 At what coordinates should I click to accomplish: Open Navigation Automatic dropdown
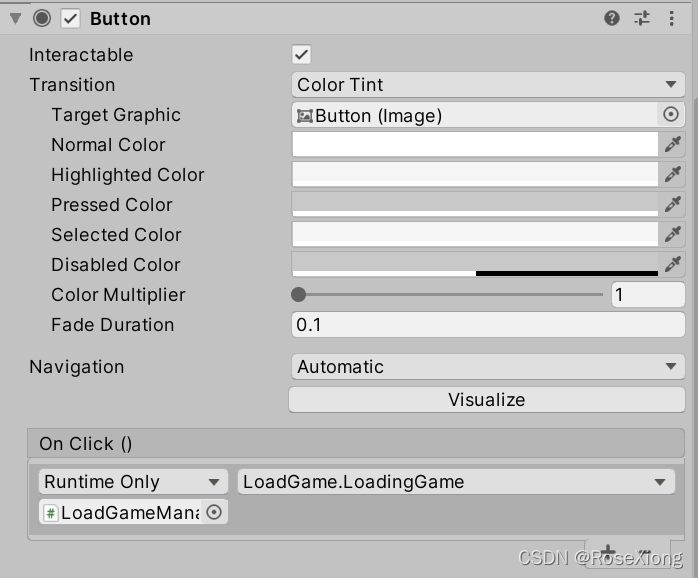tap(488, 366)
